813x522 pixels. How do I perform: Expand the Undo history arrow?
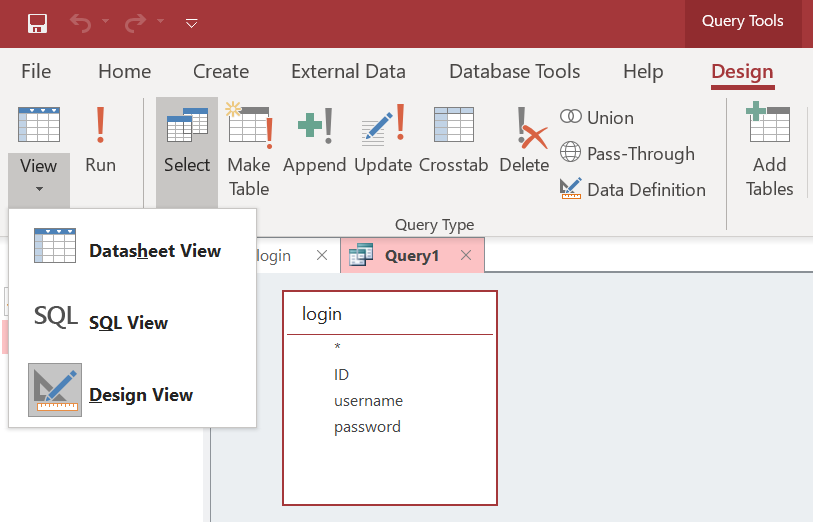click(x=106, y=22)
